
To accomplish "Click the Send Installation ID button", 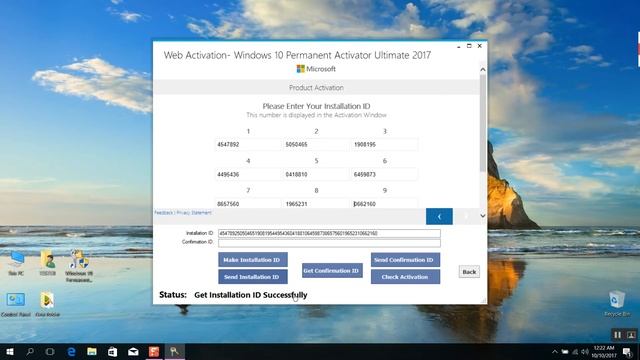I will (x=253, y=277).
